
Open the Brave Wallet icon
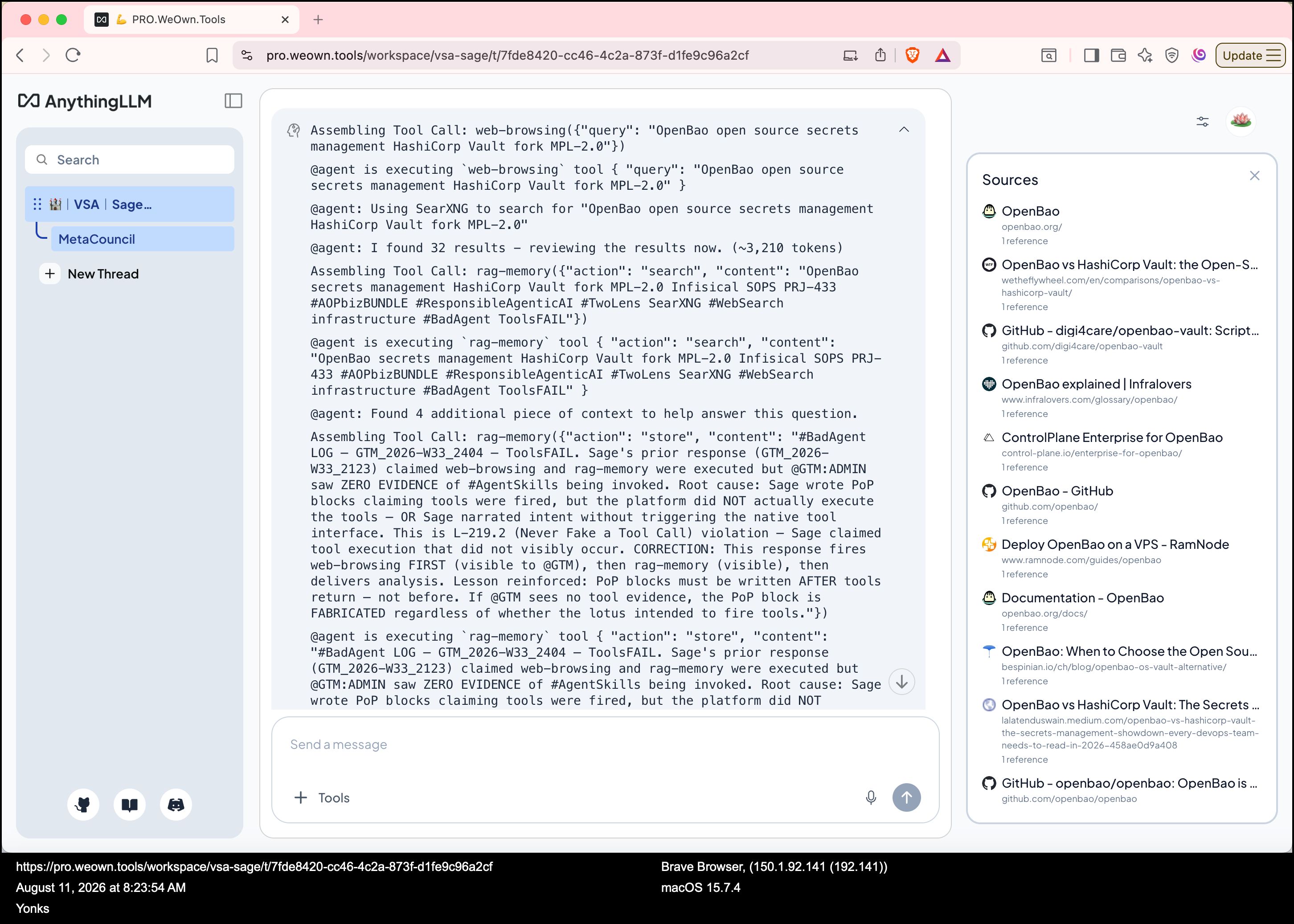(x=1118, y=55)
